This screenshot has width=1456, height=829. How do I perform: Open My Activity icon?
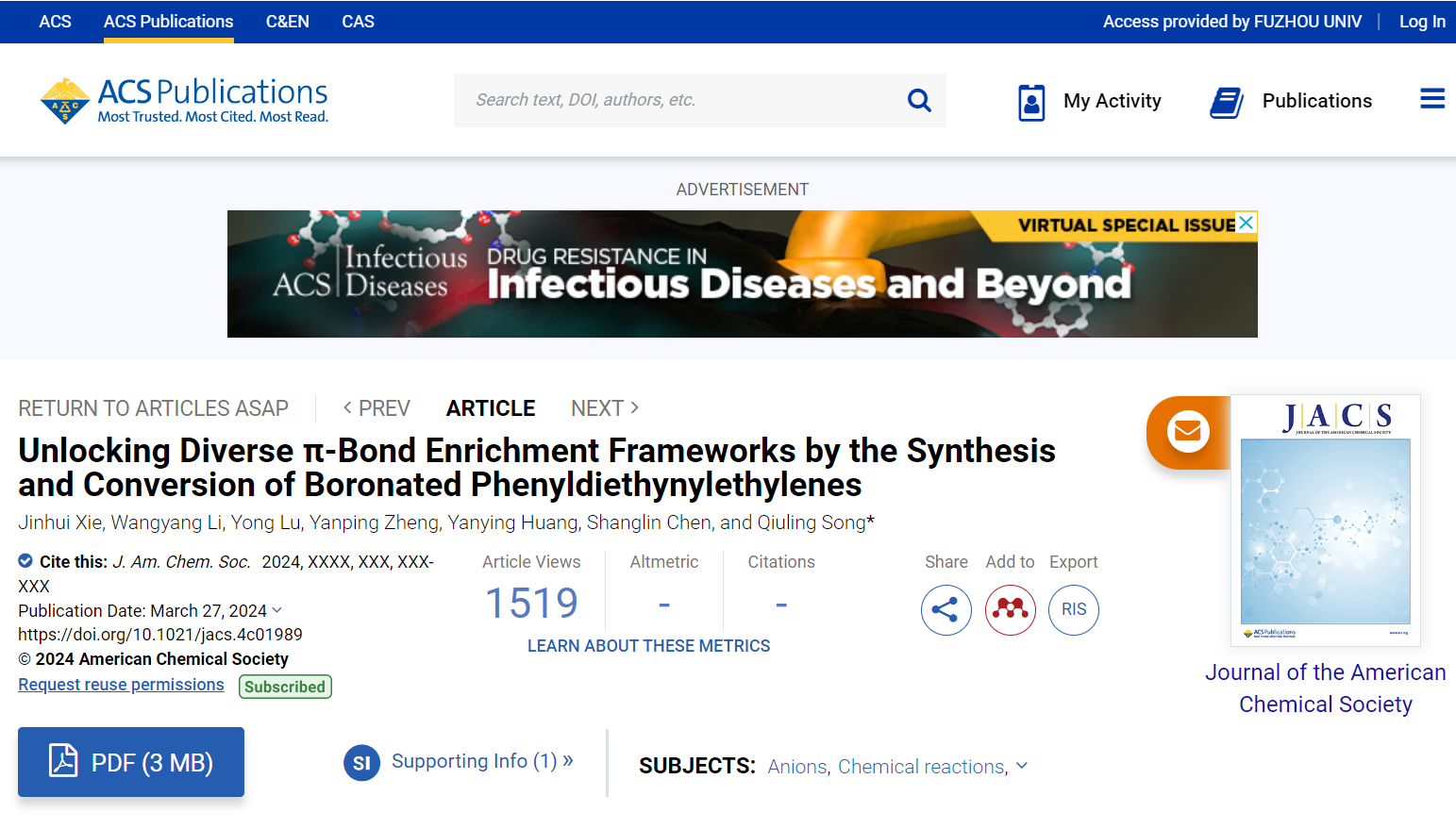(1031, 102)
